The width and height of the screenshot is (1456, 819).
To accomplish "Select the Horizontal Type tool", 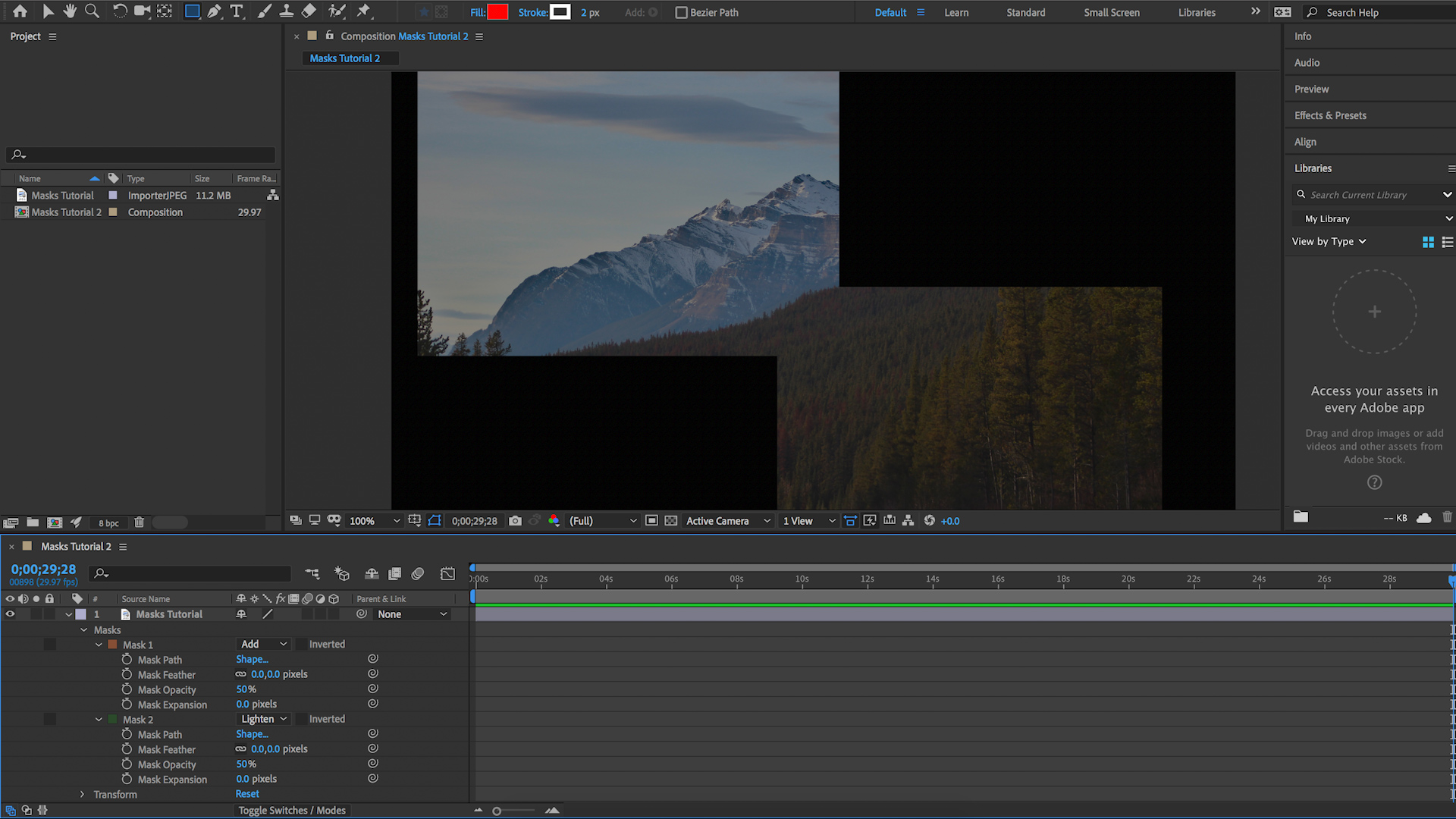I will tap(237, 11).
